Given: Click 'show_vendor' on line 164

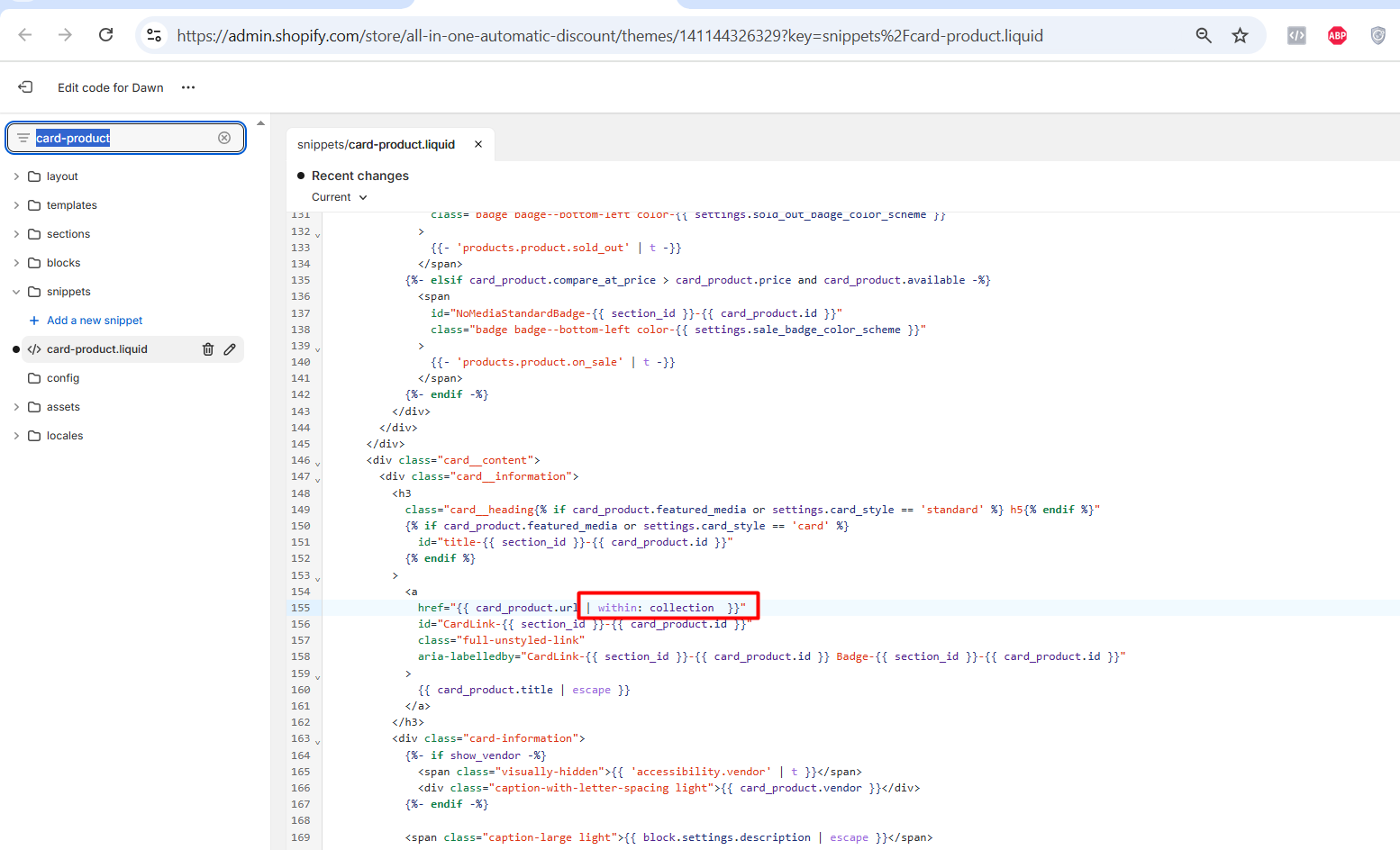Looking at the screenshot, I should [486, 755].
